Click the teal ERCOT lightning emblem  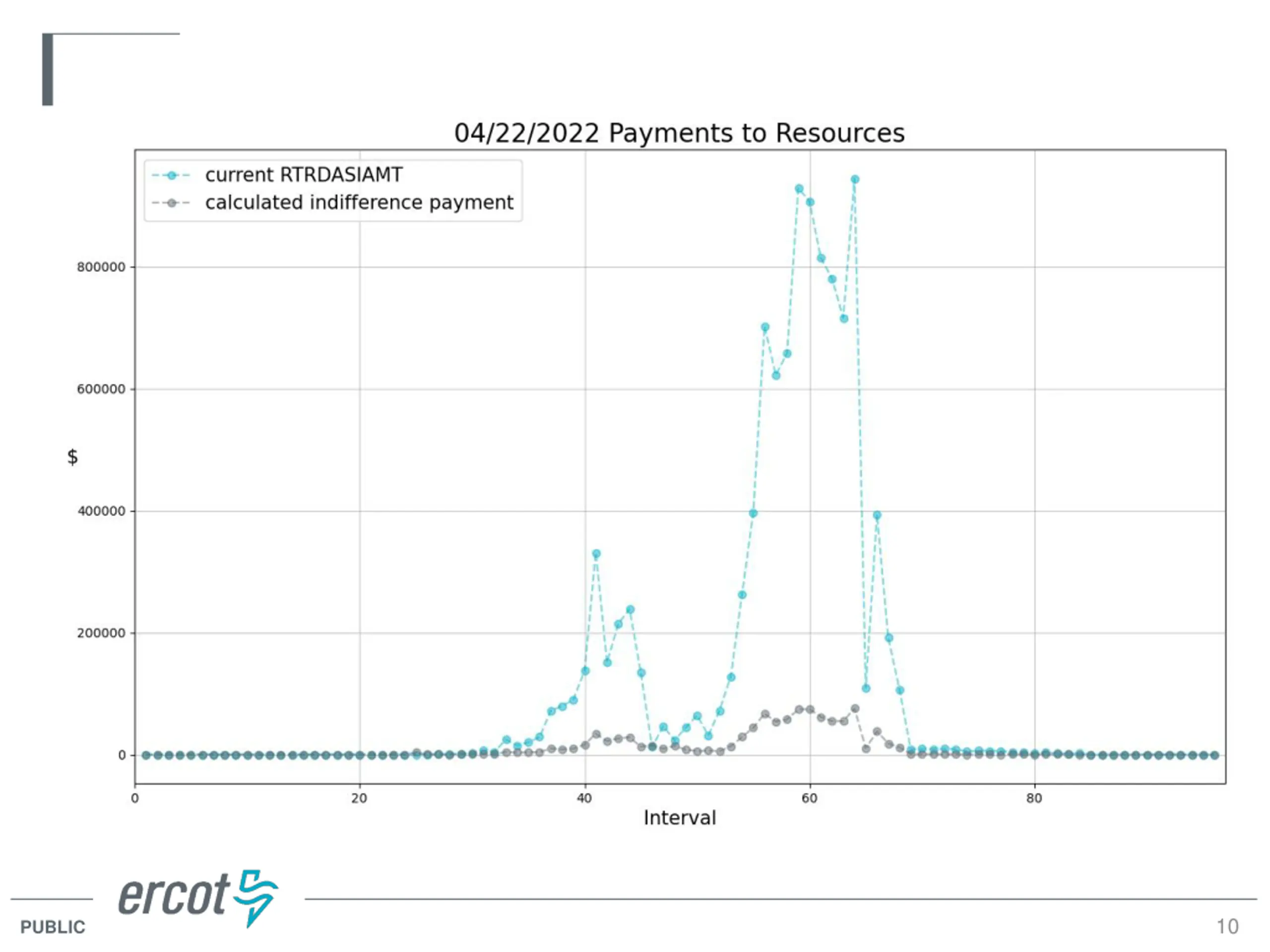256,898
